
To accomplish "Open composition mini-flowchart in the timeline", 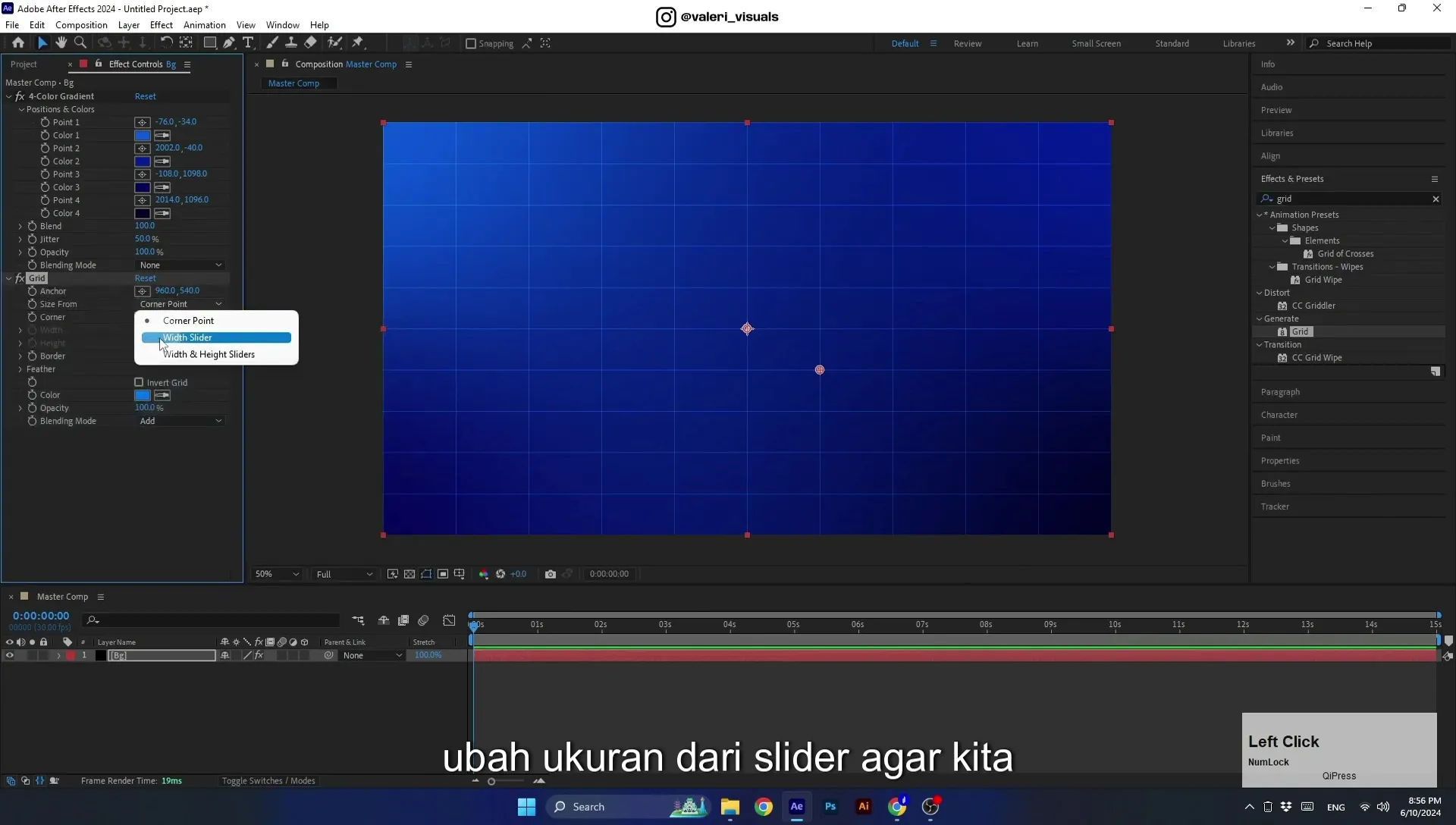I will [x=358, y=620].
